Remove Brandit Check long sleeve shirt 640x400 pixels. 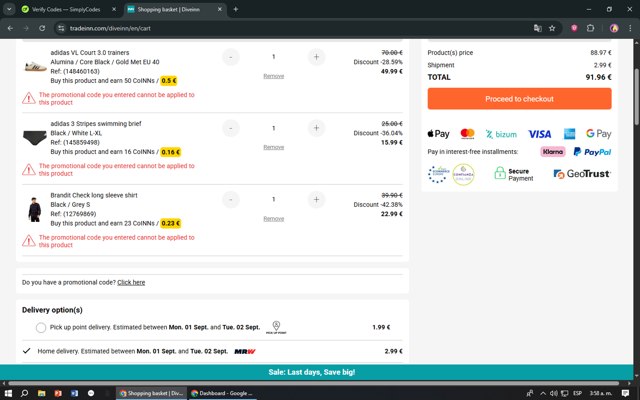pyautogui.click(x=273, y=219)
